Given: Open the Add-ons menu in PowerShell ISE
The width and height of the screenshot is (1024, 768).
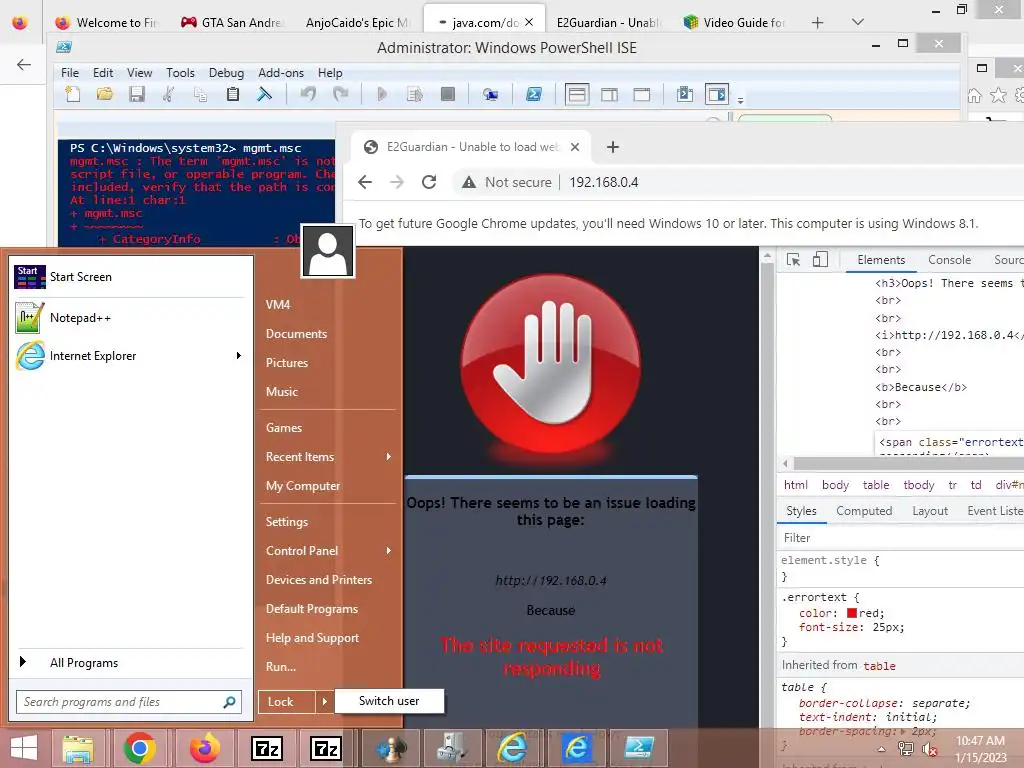Looking at the screenshot, I should (x=281, y=72).
